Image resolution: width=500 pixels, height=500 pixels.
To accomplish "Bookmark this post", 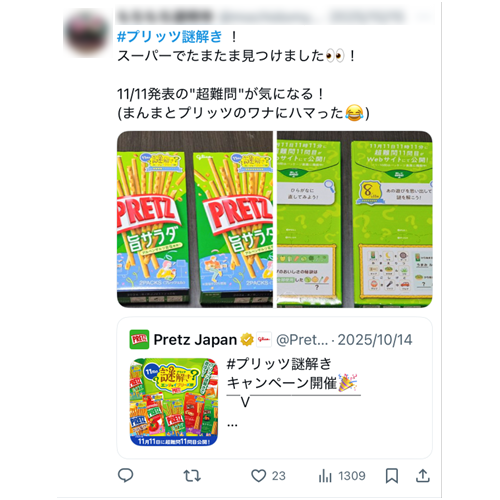I will 392,476.
